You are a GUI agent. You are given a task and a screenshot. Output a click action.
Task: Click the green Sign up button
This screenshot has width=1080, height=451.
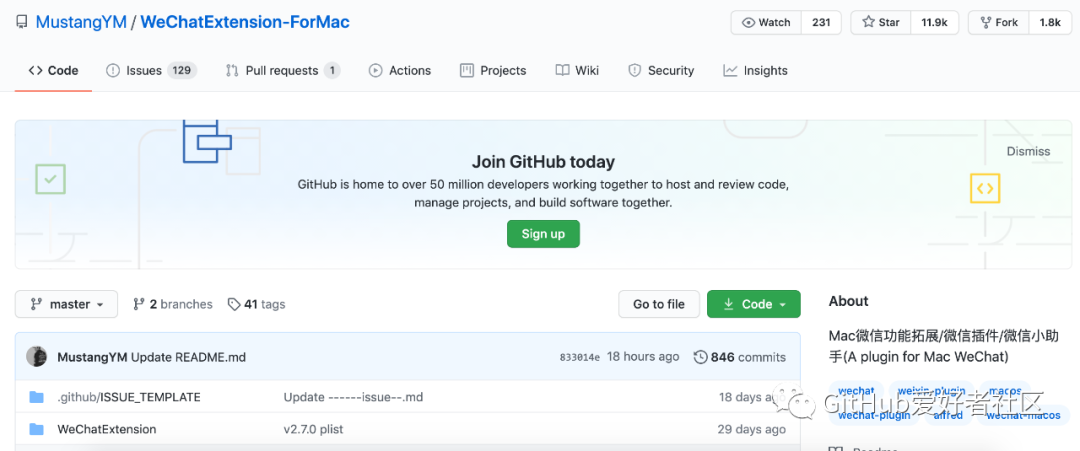pyautogui.click(x=543, y=233)
